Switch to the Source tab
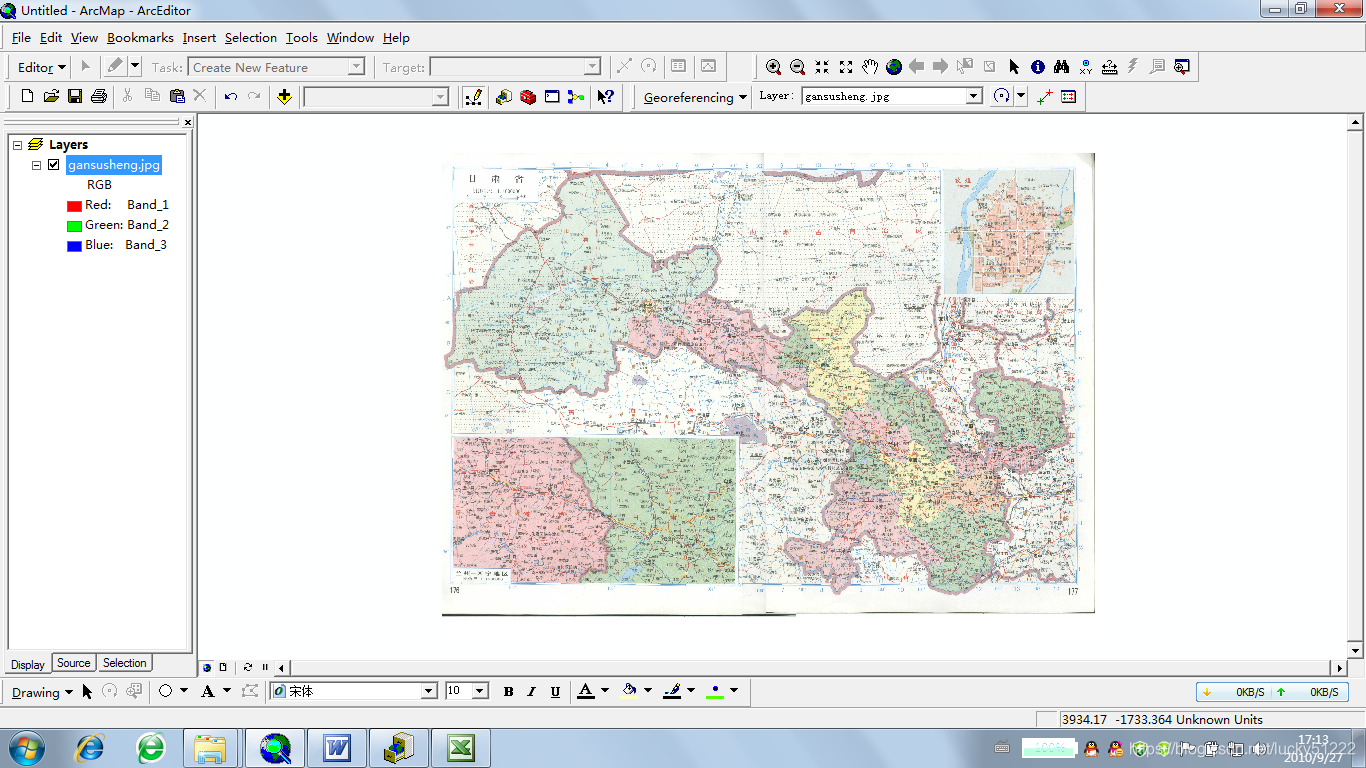The image size is (1366, 768). click(73, 663)
